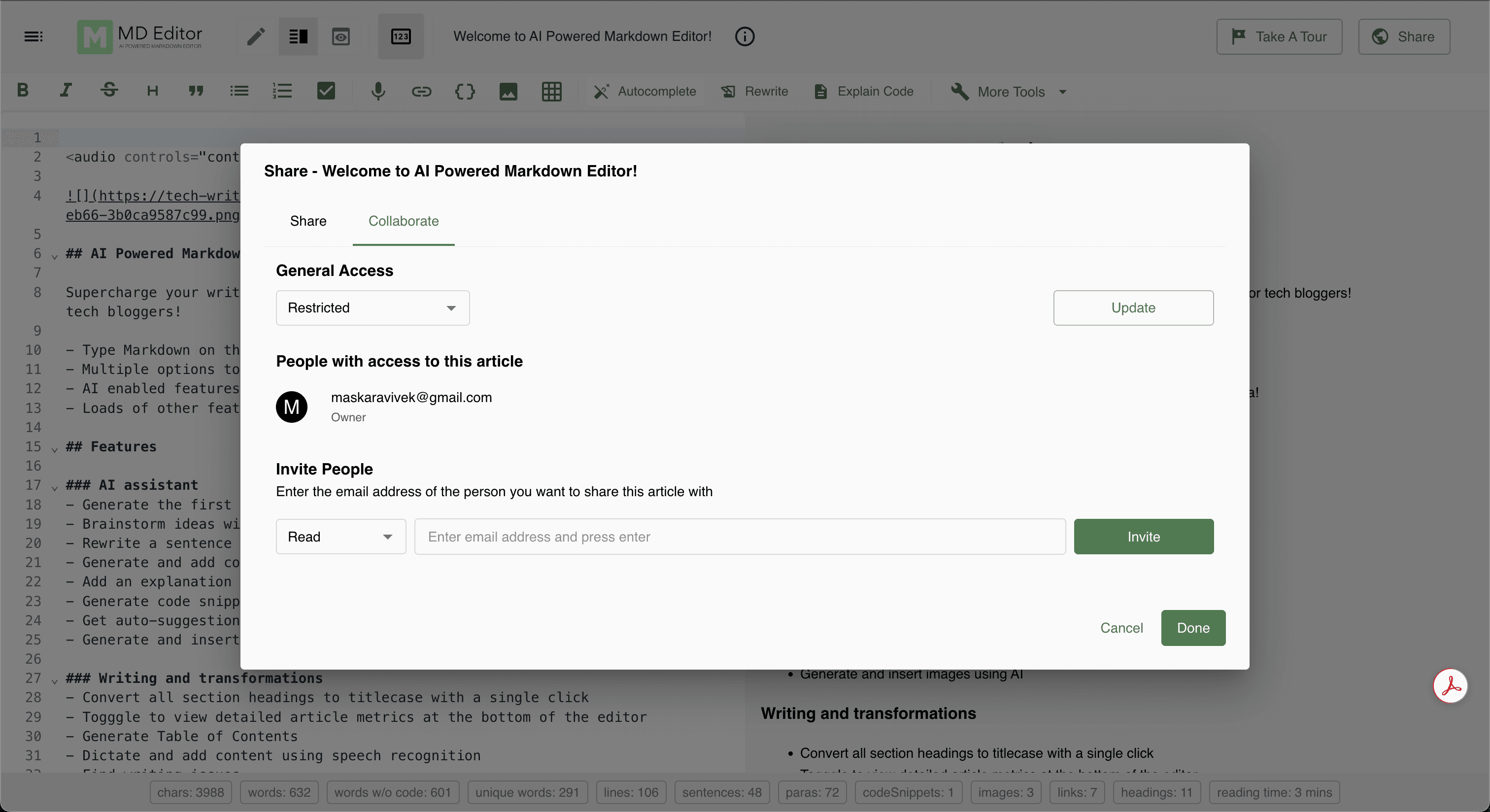
Task: Insert a blockquote
Action: (196, 91)
